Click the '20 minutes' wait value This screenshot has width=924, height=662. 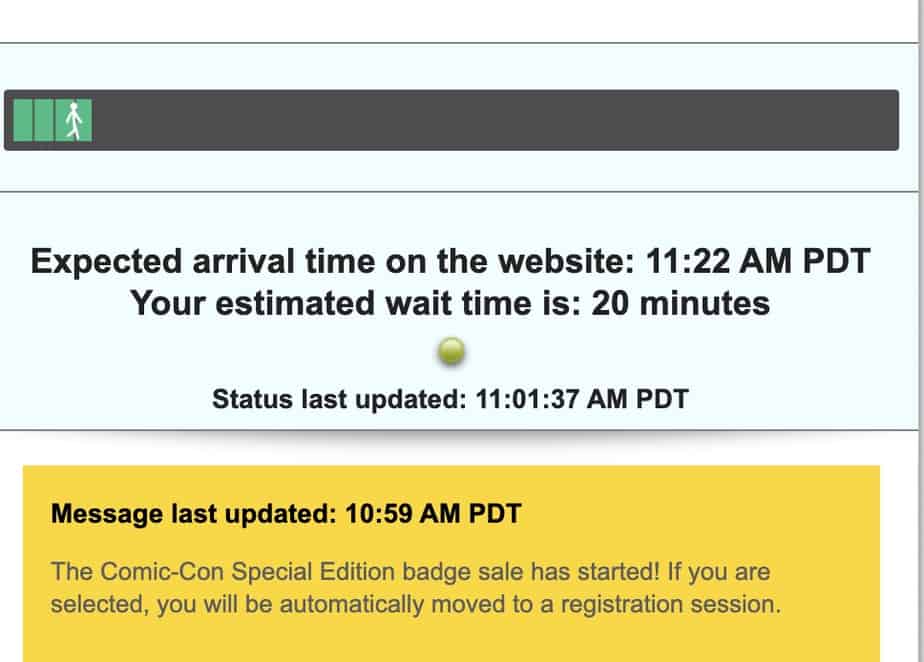point(681,304)
